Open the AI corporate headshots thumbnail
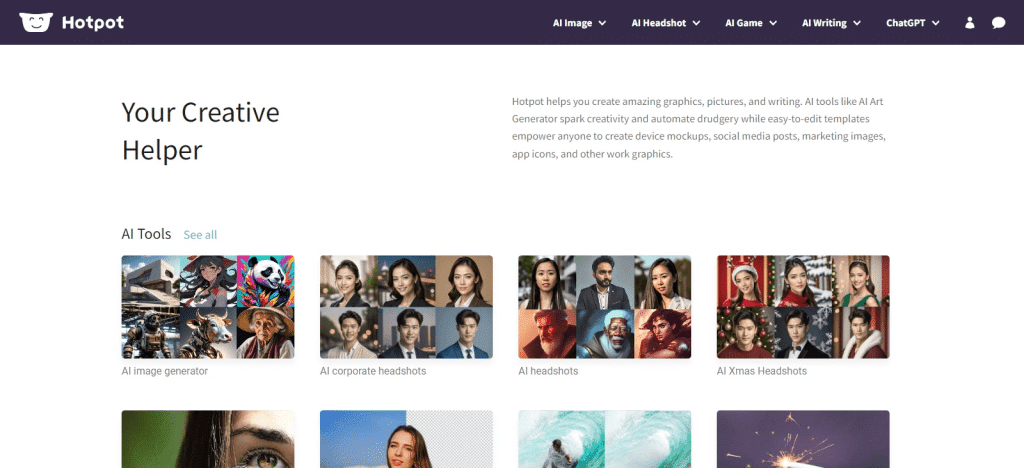Image resolution: width=1024 pixels, height=468 pixels. [406, 307]
